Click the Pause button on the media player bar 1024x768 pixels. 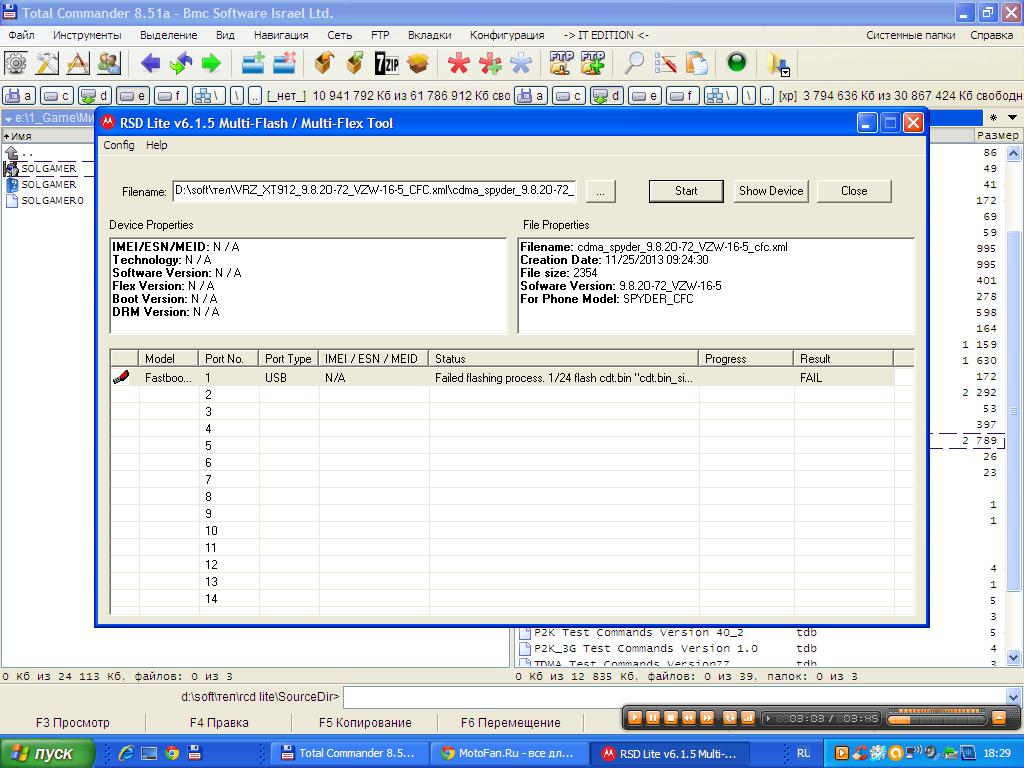tap(652, 718)
